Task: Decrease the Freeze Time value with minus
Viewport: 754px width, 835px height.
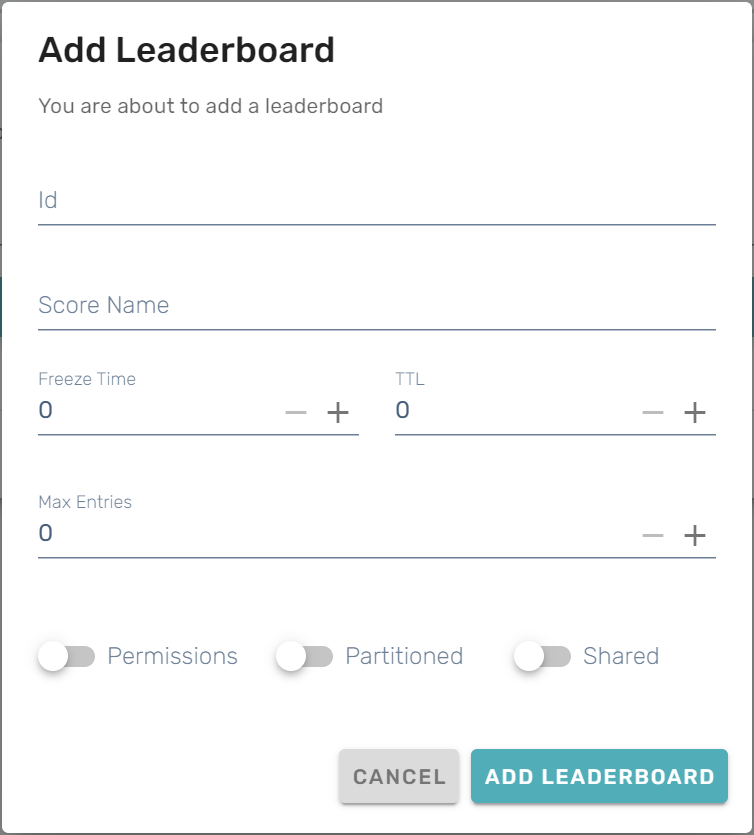Action: click(x=296, y=412)
